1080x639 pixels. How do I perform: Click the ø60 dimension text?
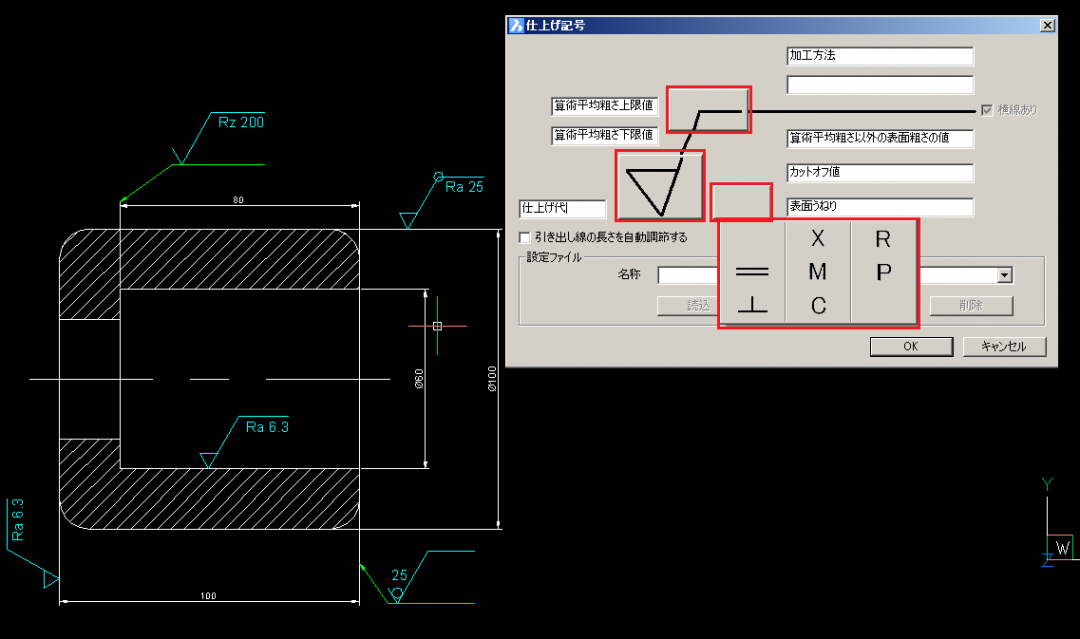coord(419,379)
